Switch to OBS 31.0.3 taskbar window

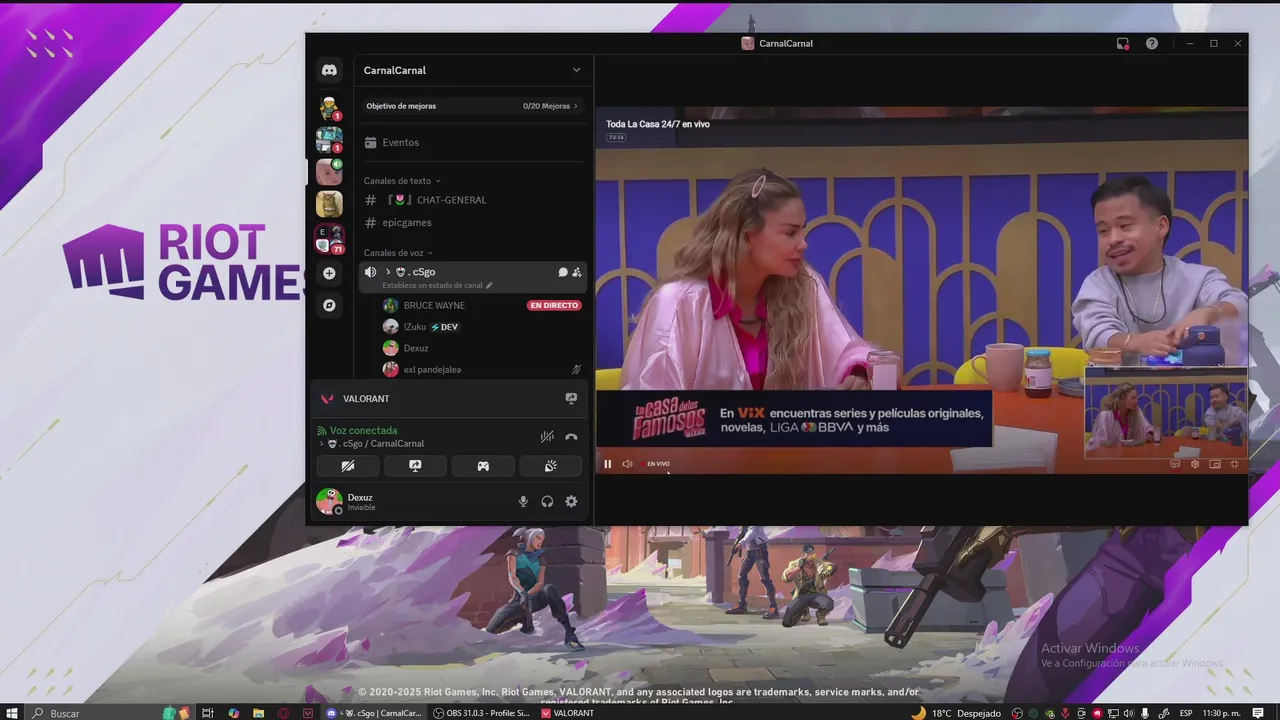[x=481, y=713]
